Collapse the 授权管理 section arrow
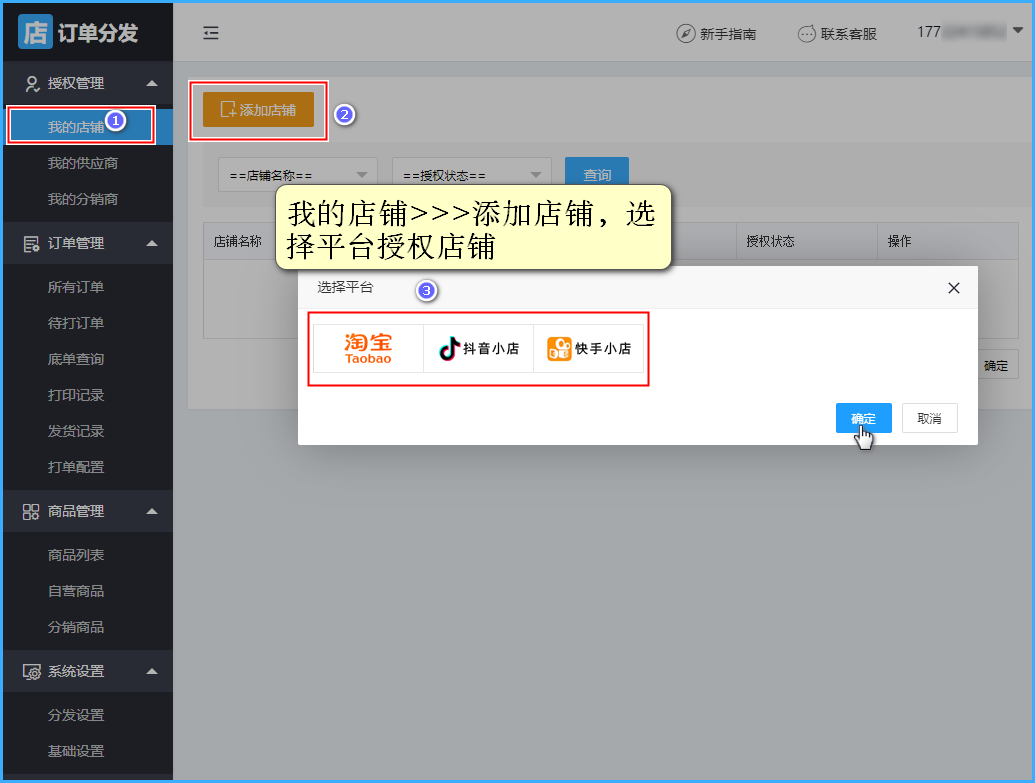The width and height of the screenshot is (1035, 783). [152, 83]
